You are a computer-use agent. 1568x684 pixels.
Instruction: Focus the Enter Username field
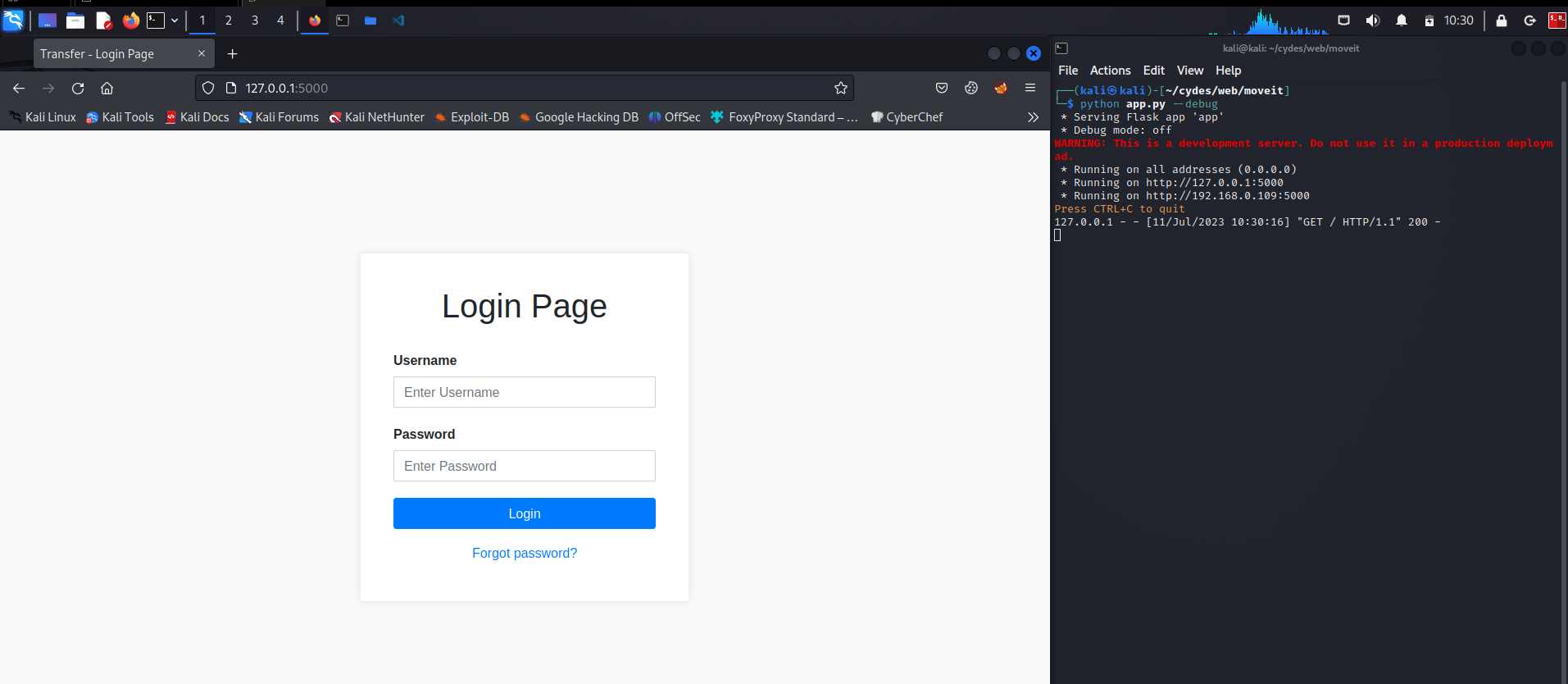point(525,392)
